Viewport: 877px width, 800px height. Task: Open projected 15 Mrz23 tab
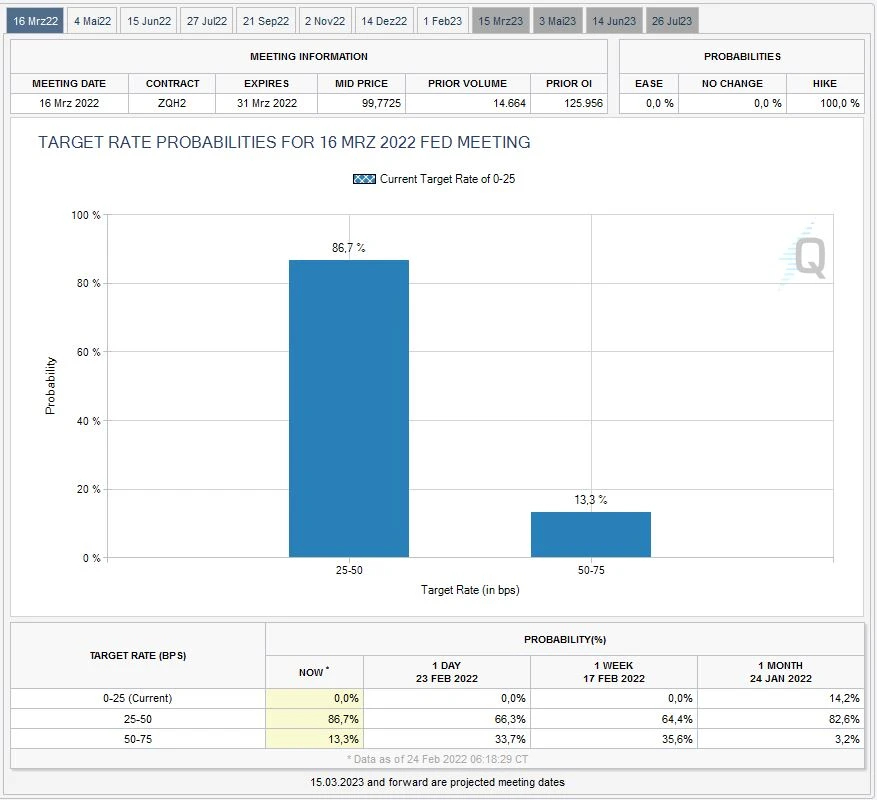click(500, 20)
